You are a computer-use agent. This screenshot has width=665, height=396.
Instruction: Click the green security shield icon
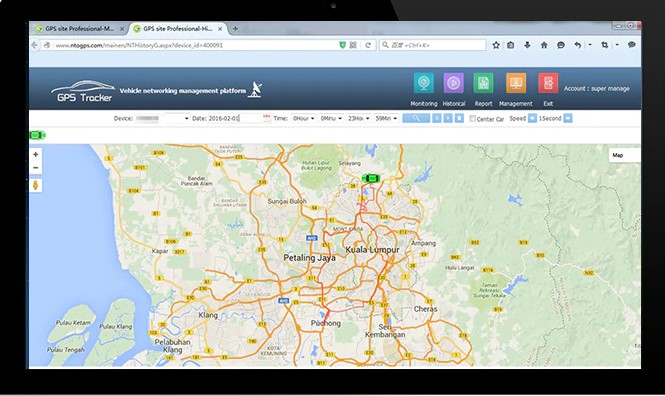tap(342, 45)
